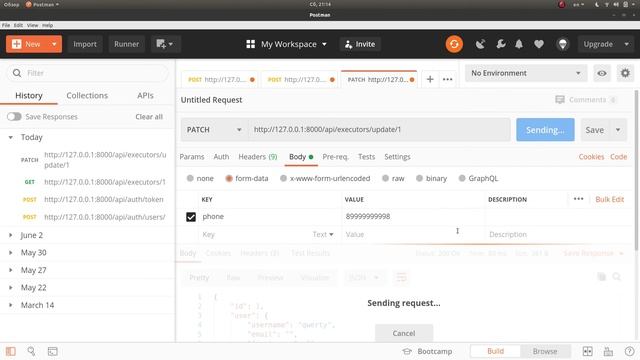Open Find and Replace magnifier icon
The height and width of the screenshot is (360, 640).
[x=31, y=351]
